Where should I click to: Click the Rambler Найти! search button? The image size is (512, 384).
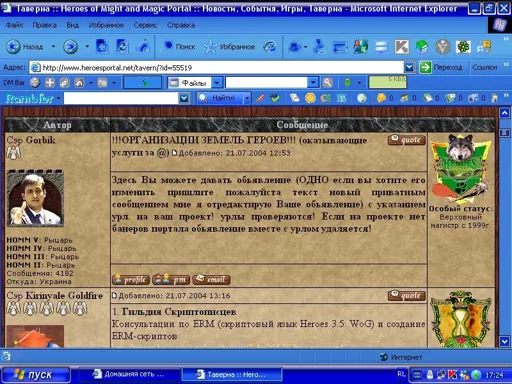219,98
